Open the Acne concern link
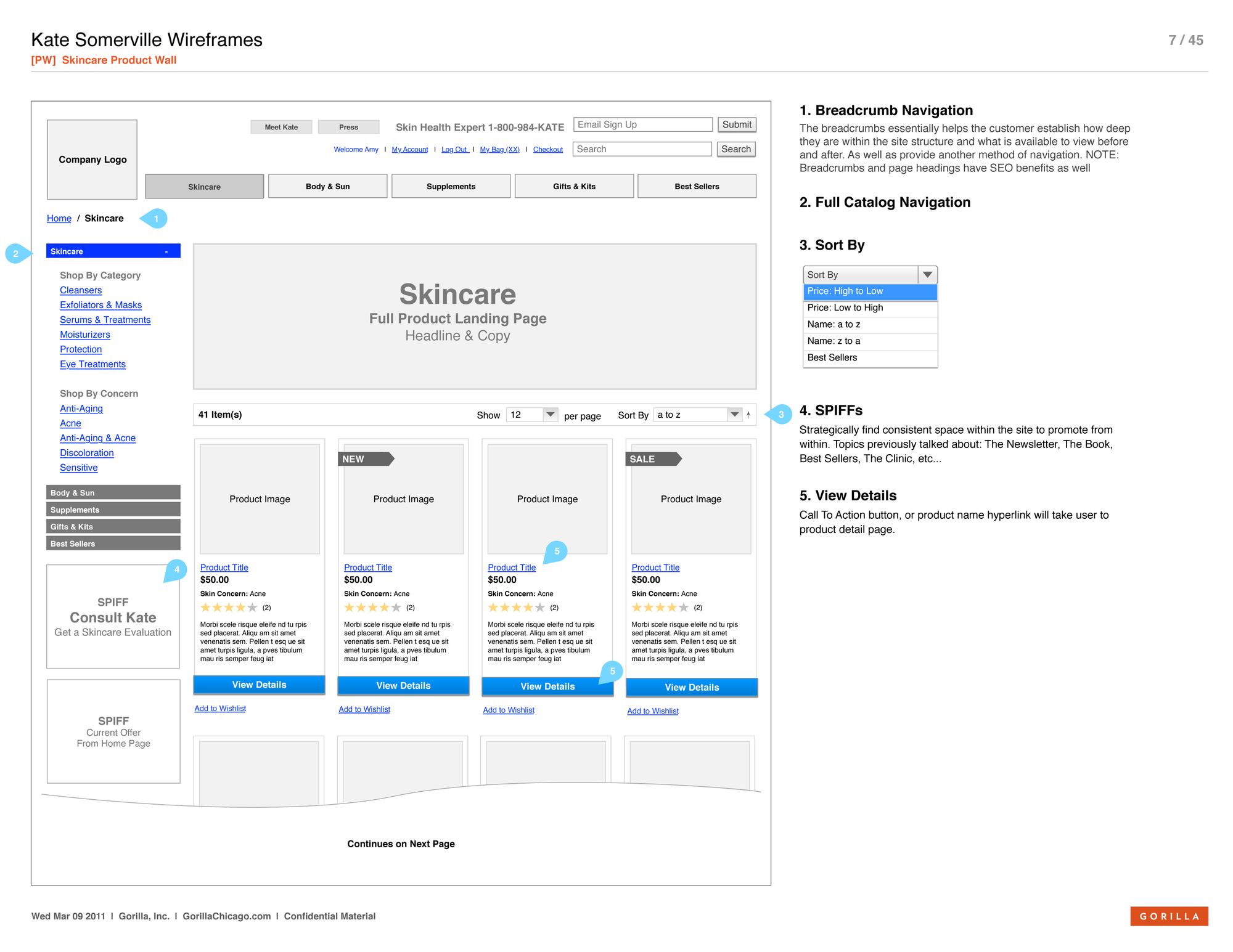Viewport: 1233px width, 952px height. coord(70,423)
